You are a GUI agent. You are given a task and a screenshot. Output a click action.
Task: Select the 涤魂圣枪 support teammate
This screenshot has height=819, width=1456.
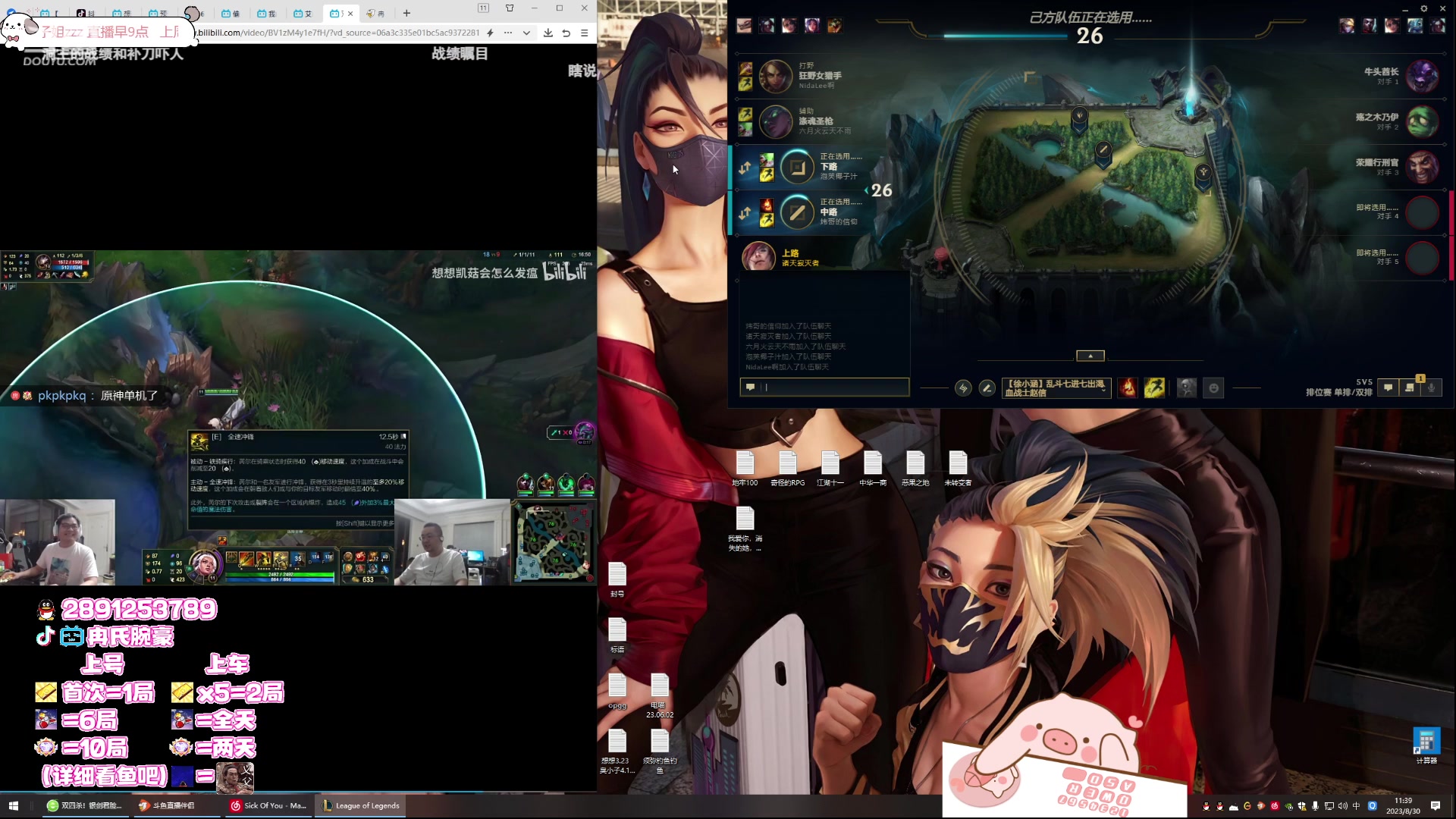click(x=776, y=121)
